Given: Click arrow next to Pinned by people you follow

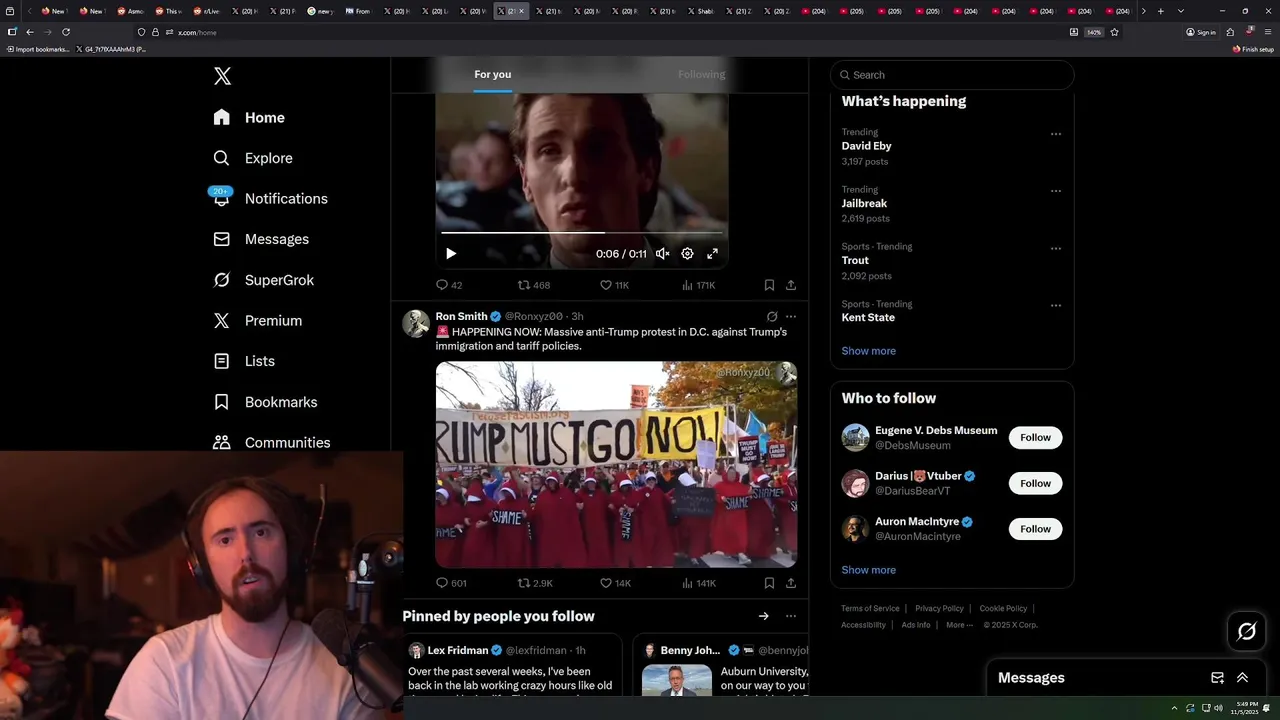Looking at the screenshot, I should (x=763, y=616).
